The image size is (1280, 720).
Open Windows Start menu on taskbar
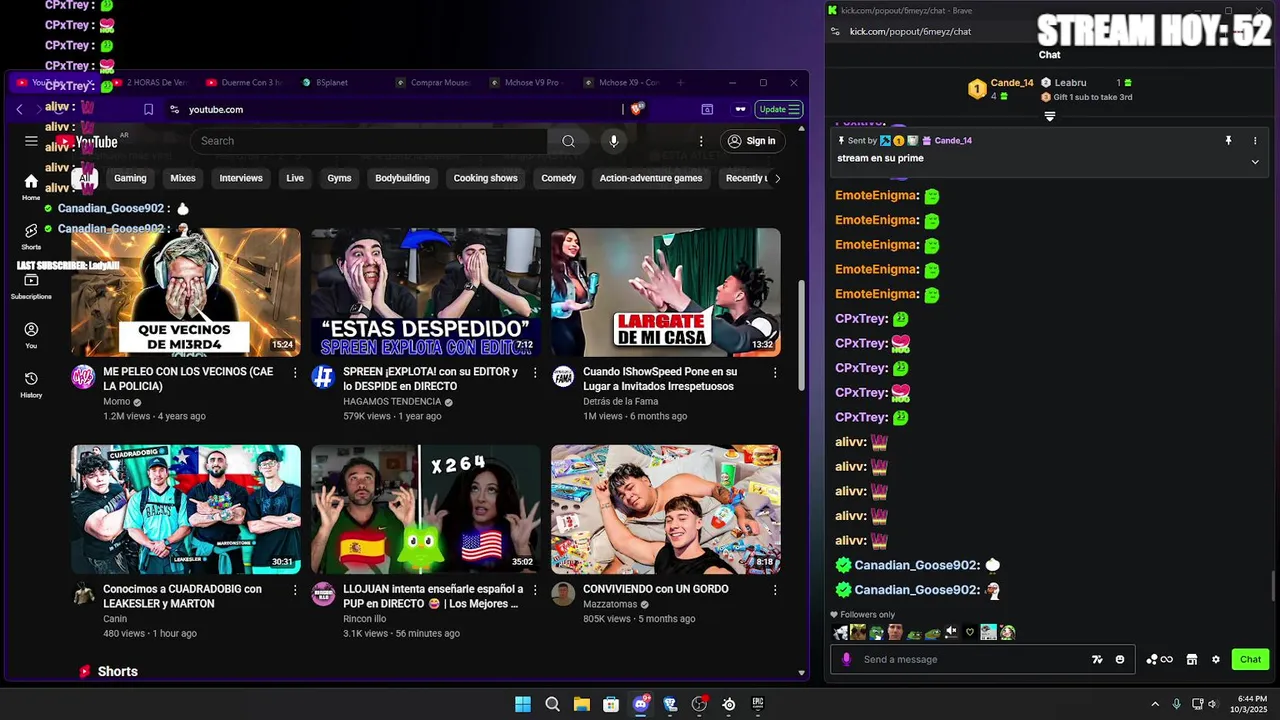click(523, 704)
